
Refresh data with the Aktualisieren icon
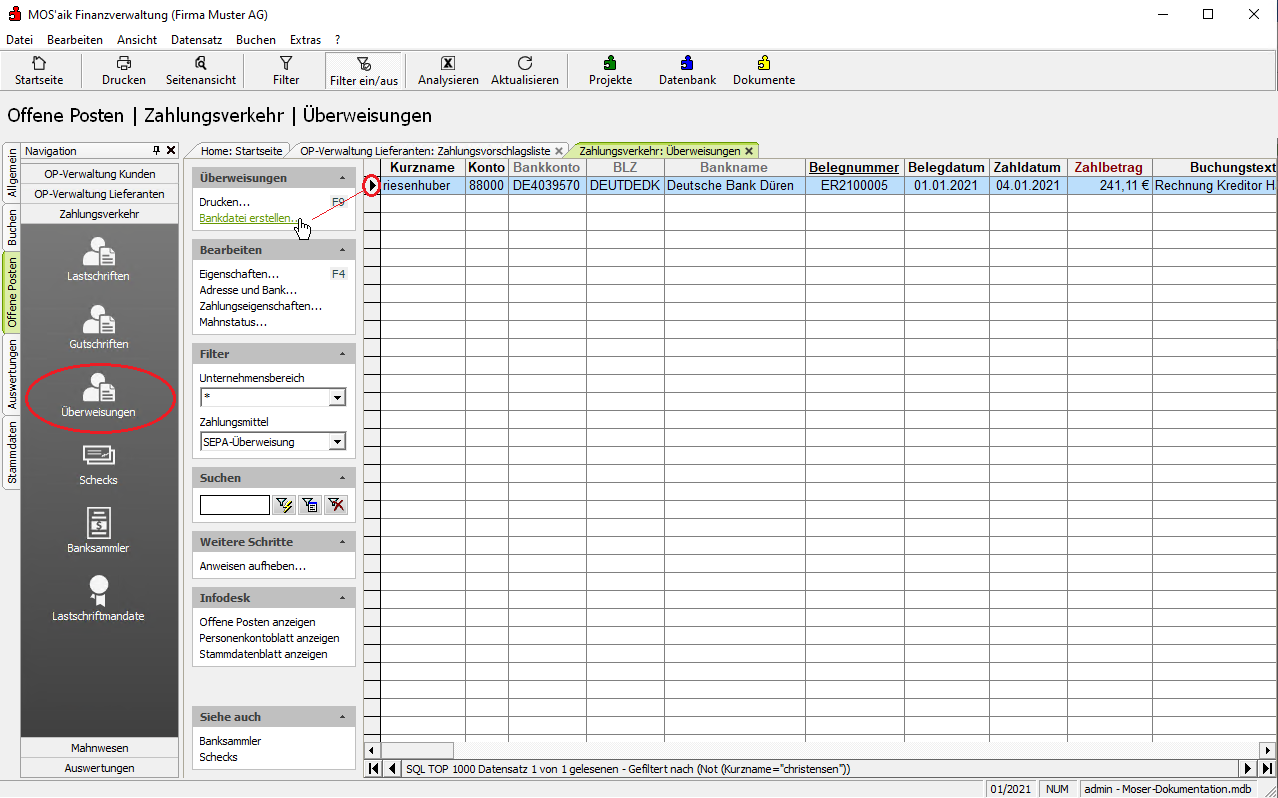pos(525,70)
